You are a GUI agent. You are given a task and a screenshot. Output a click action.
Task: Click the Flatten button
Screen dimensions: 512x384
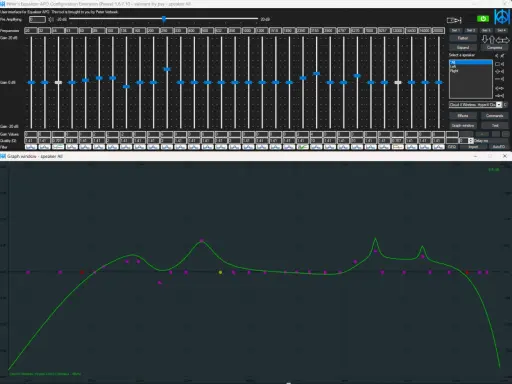pos(463,38)
